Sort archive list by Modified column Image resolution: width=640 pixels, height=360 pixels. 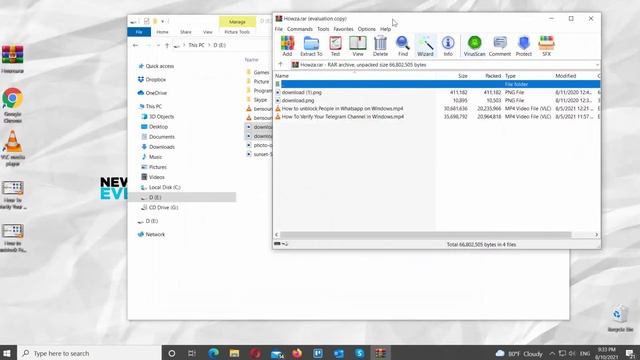(565, 76)
